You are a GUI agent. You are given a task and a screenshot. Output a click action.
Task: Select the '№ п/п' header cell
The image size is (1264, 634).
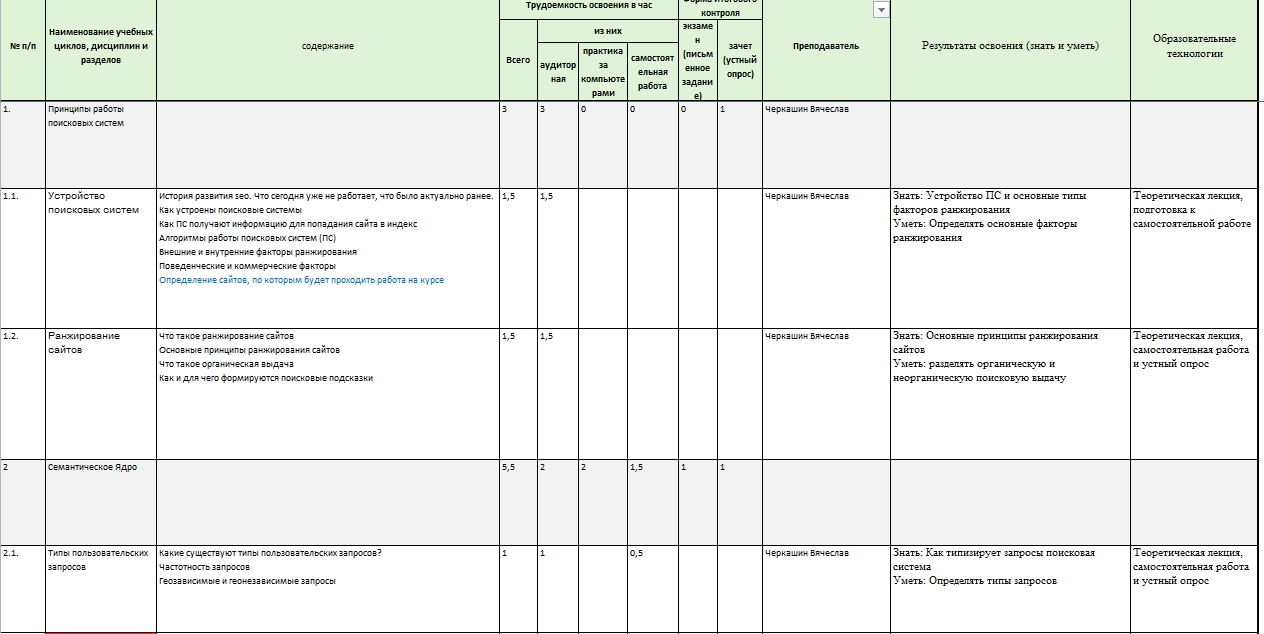(x=23, y=46)
